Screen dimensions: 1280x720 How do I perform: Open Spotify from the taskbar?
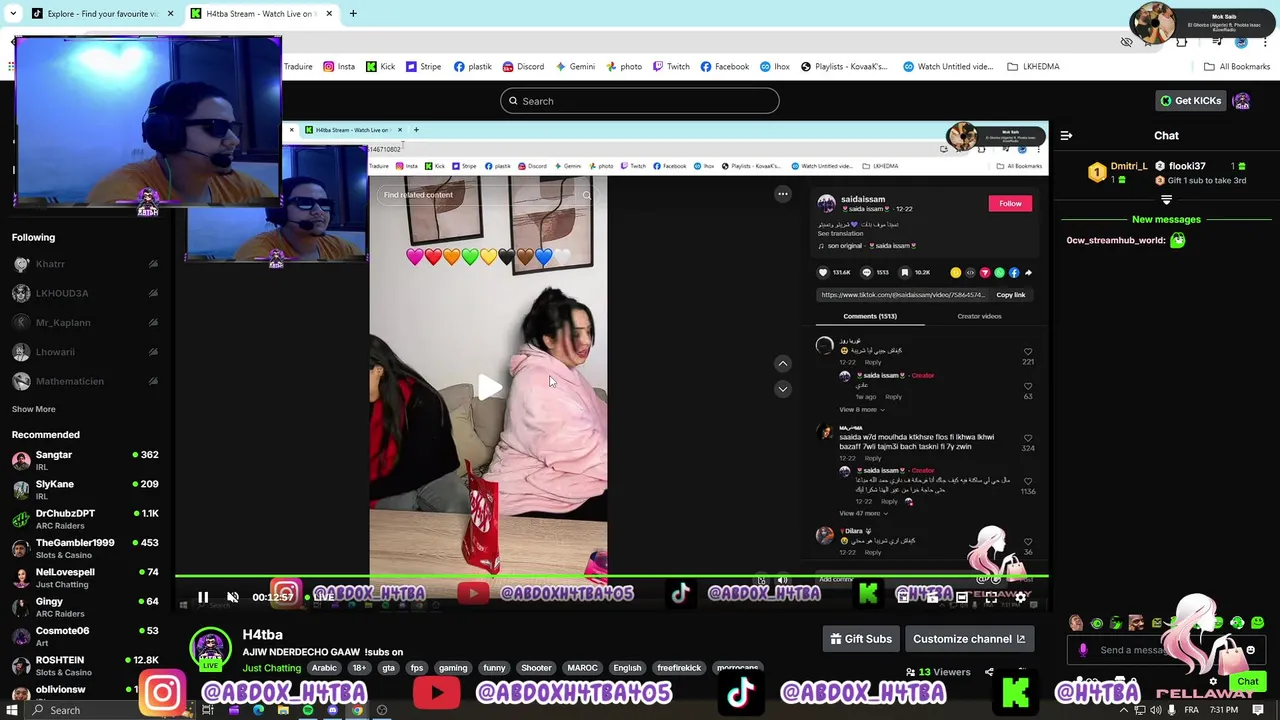pos(307,710)
